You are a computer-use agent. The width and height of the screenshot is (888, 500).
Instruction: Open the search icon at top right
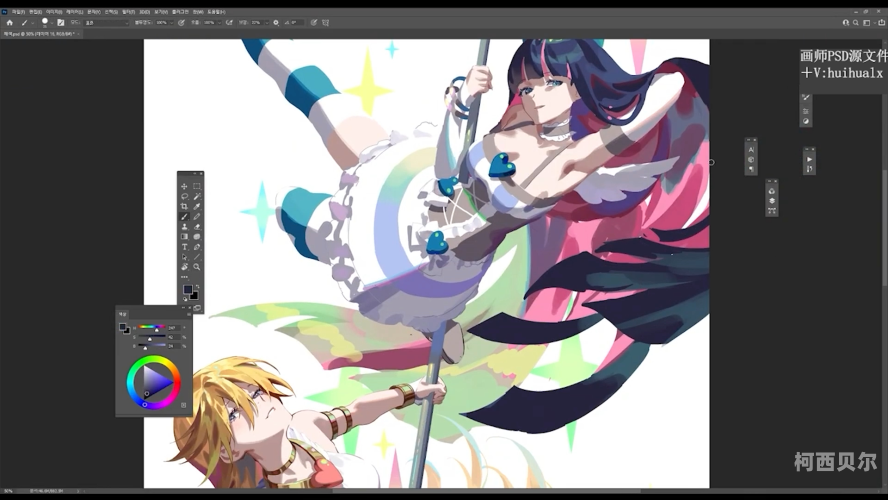pyautogui.click(x=856, y=23)
